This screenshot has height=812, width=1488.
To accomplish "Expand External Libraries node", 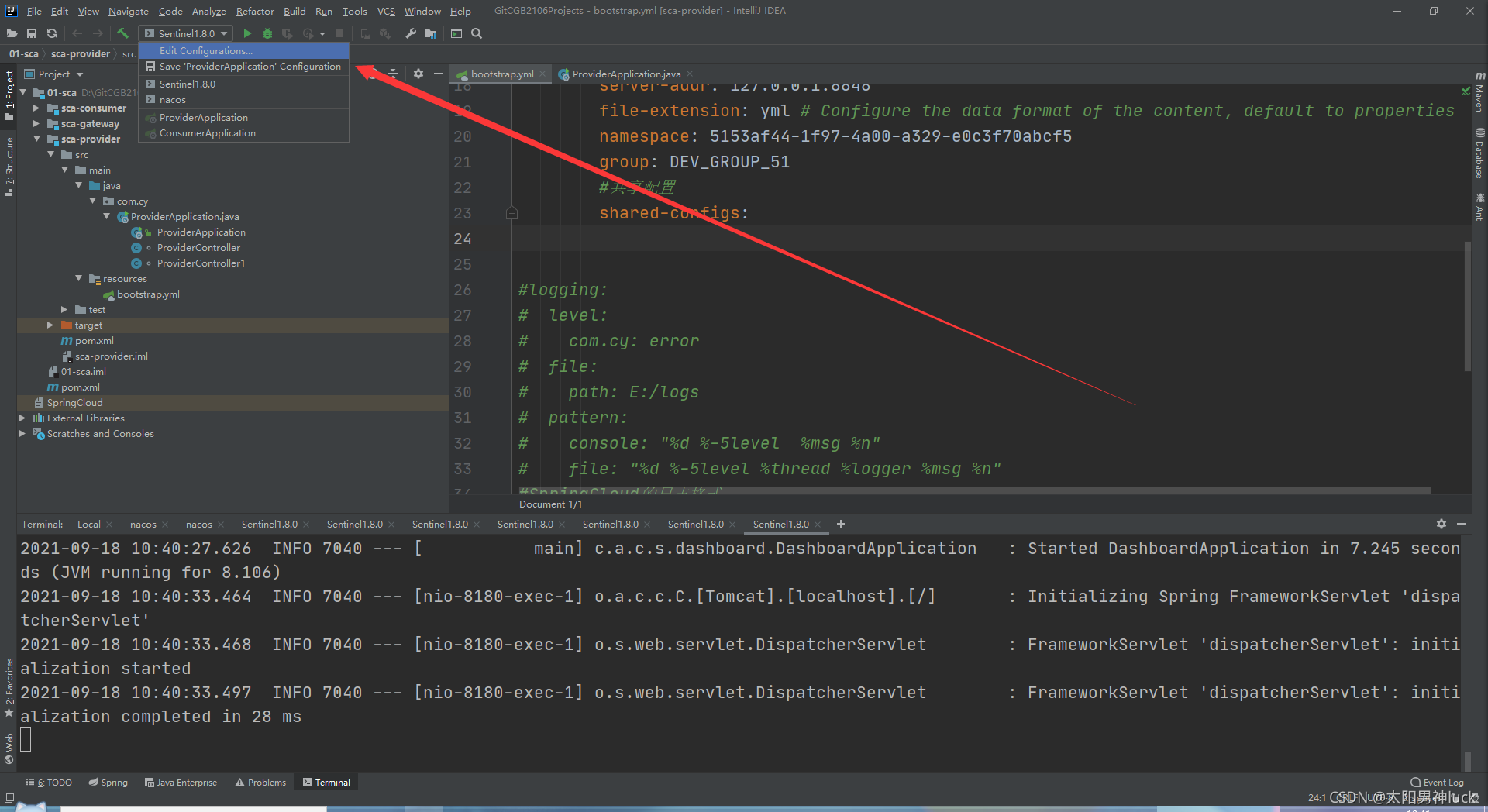I will coord(22,418).
